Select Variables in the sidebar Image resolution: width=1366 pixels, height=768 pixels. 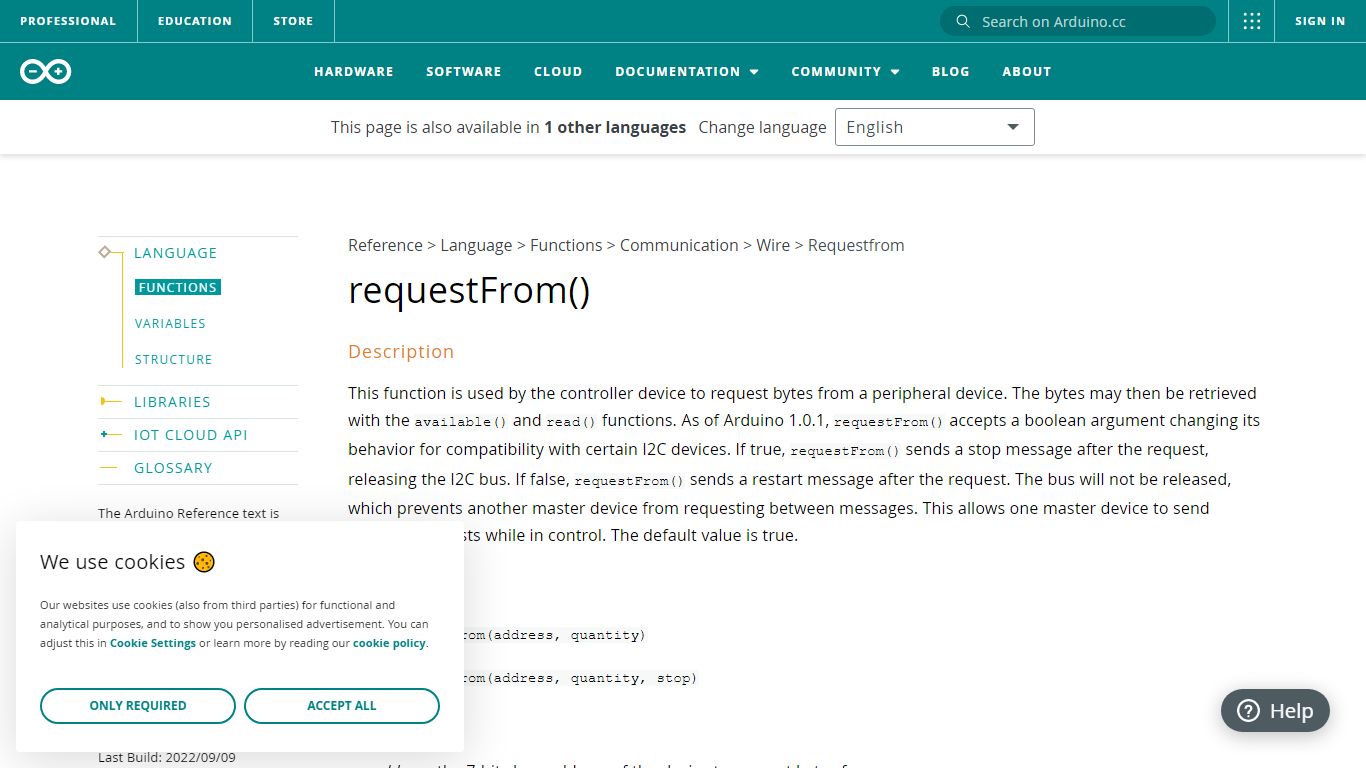[170, 323]
